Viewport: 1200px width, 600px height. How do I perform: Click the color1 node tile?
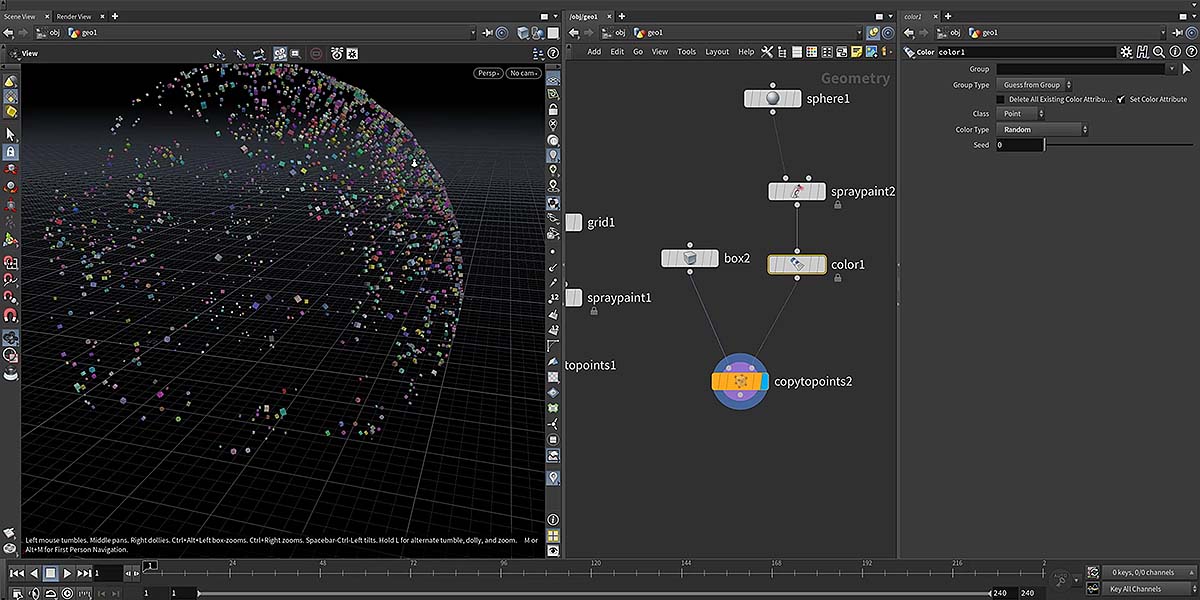pyautogui.click(x=797, y=264)
